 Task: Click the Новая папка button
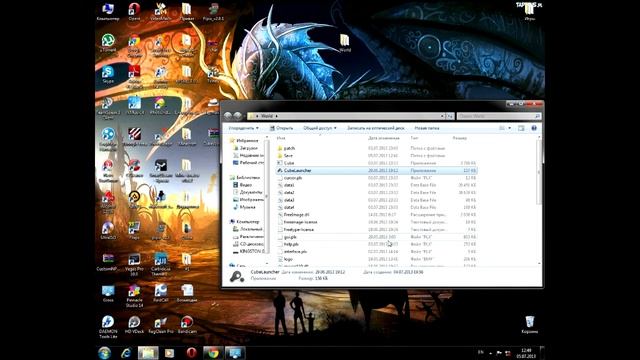(x=427, y=128)
